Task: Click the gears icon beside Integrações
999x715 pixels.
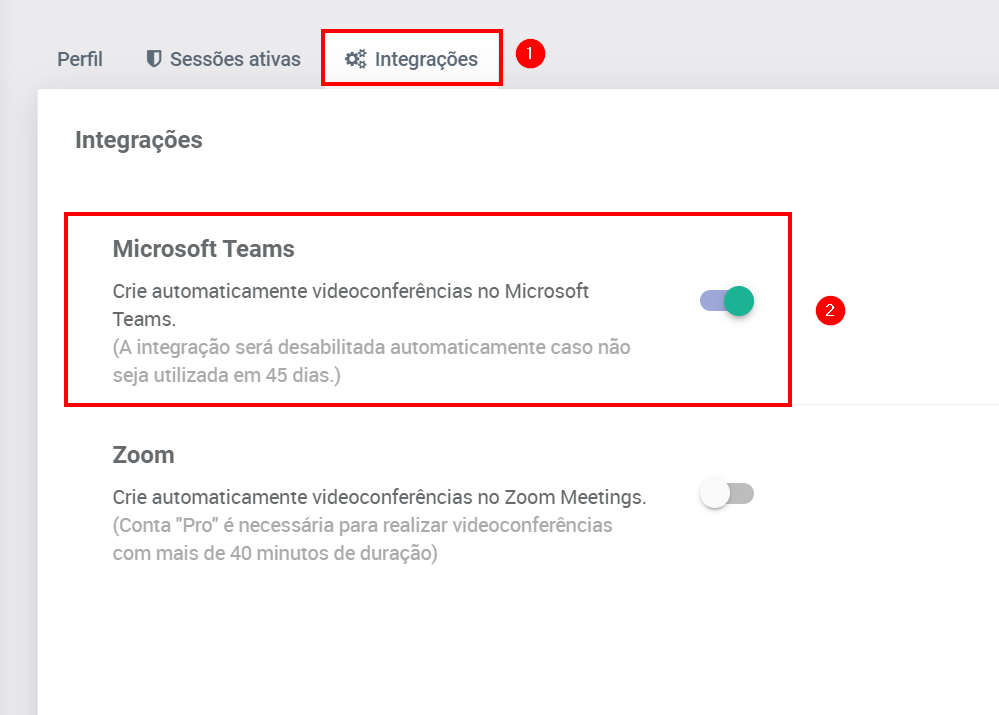Action: pyautogui.click(x=355, y=59)
